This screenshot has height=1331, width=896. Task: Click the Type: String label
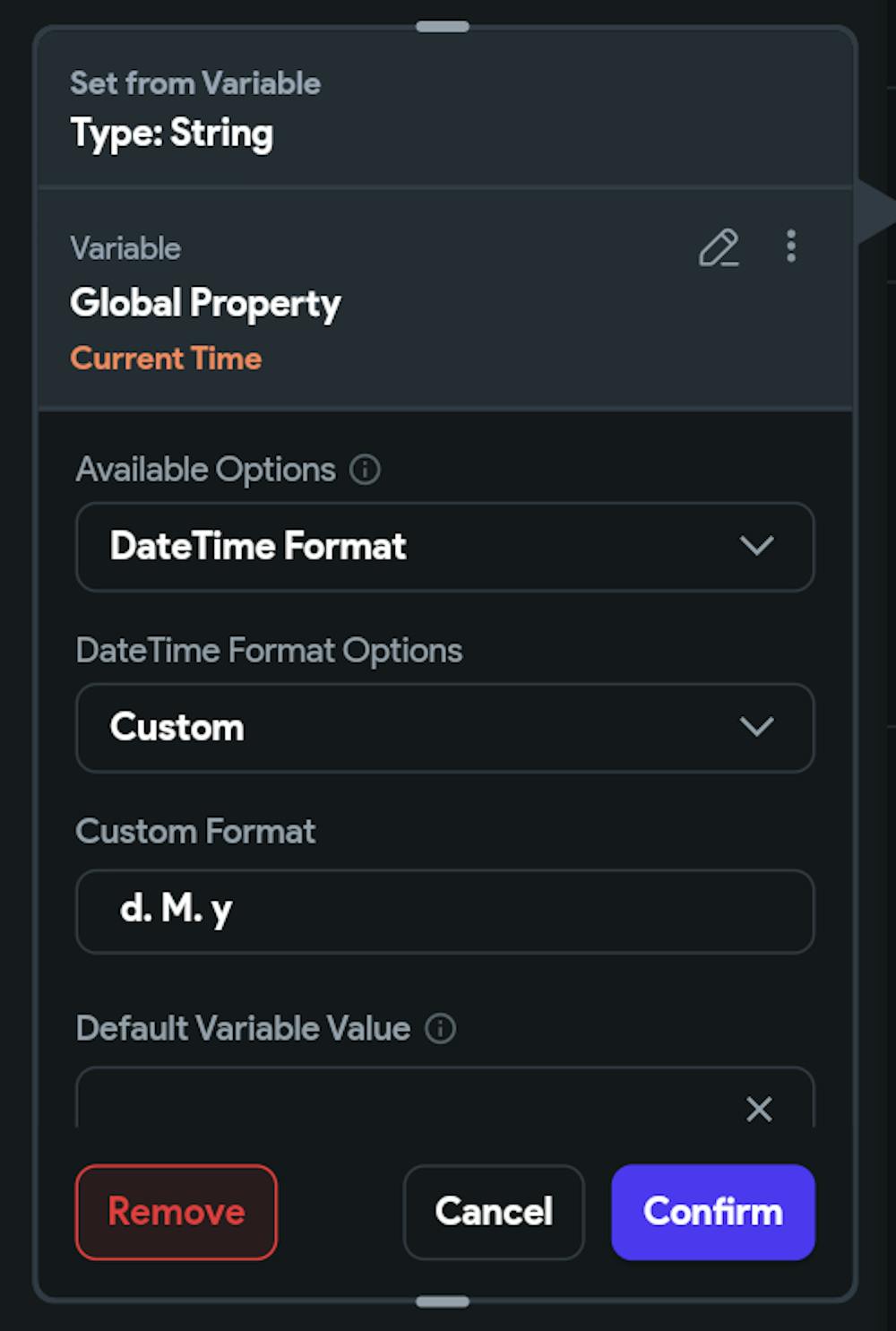(x=172, y=133)
